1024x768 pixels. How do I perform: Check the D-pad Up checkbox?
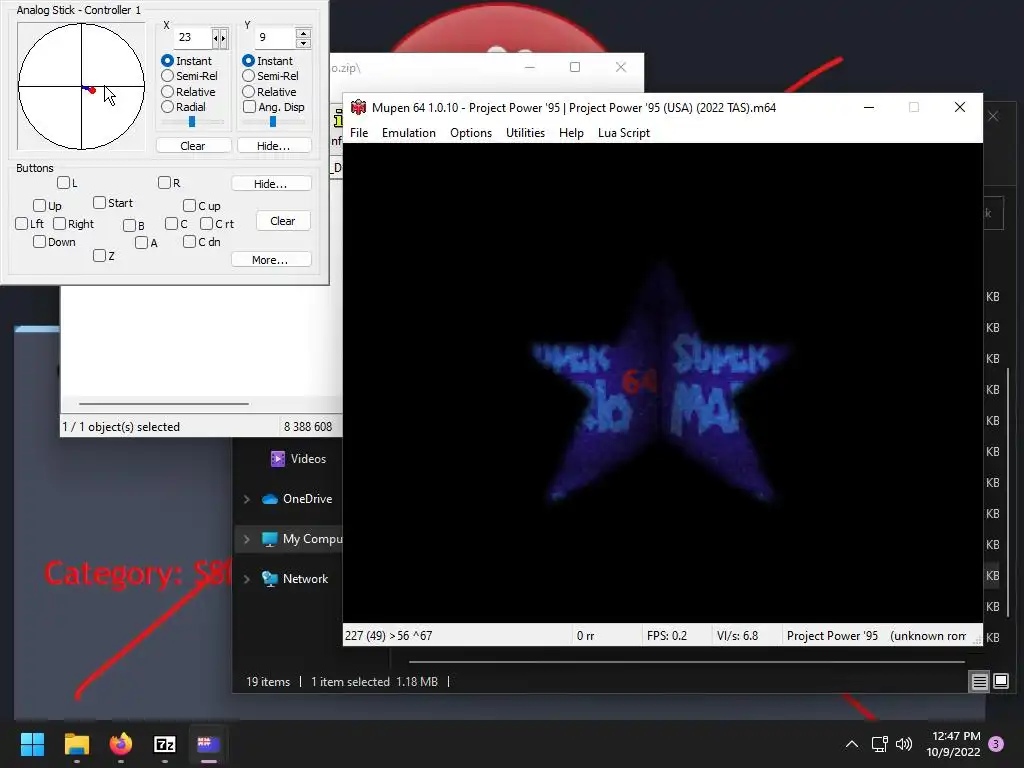pos(39,206)
